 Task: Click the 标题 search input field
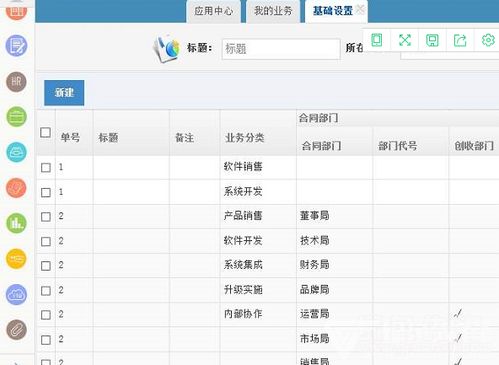click(281, 49)
